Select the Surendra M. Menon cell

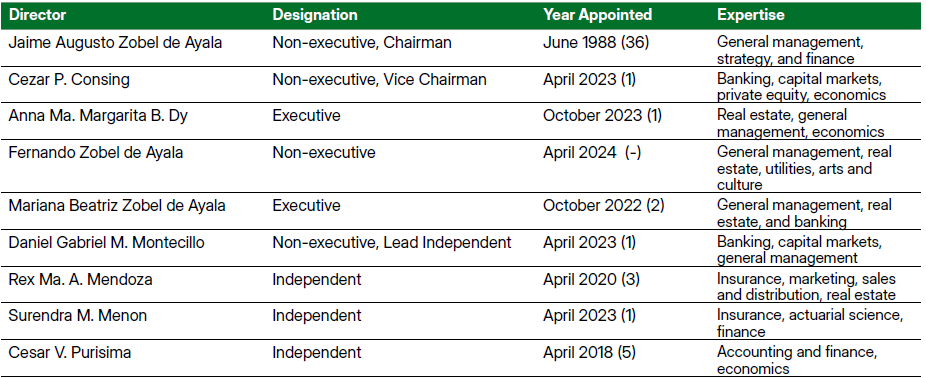(x=77, y=316)
